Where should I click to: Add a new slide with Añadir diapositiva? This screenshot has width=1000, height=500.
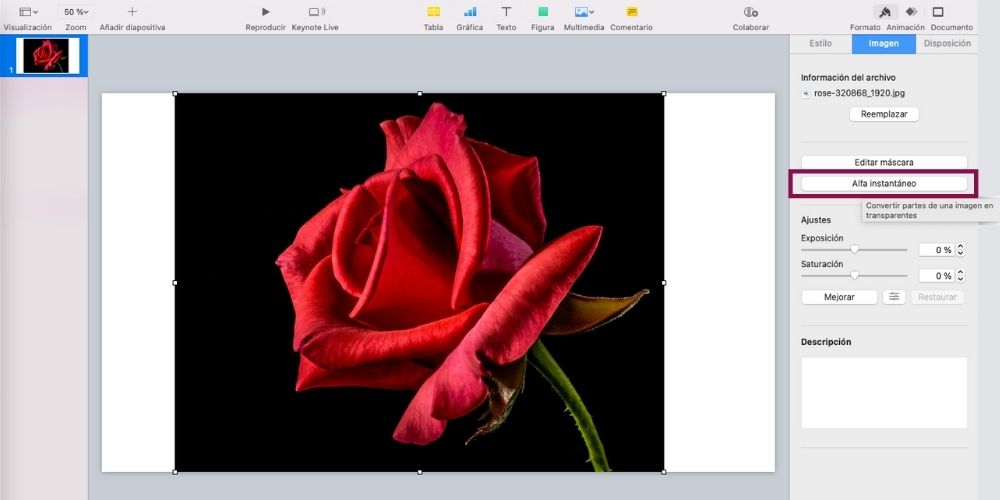coord(132,12)
